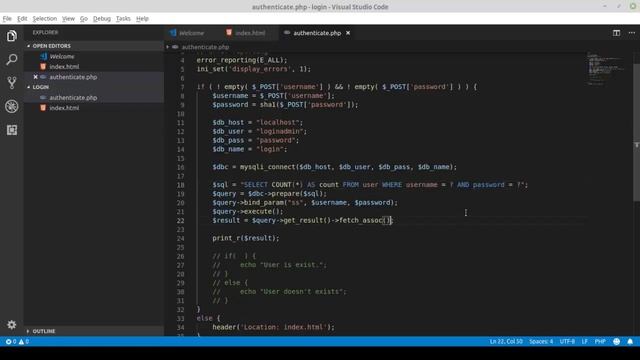Click Ln 22, Col 50 in status bar
The image size is (640, 360).
point(506,341)
